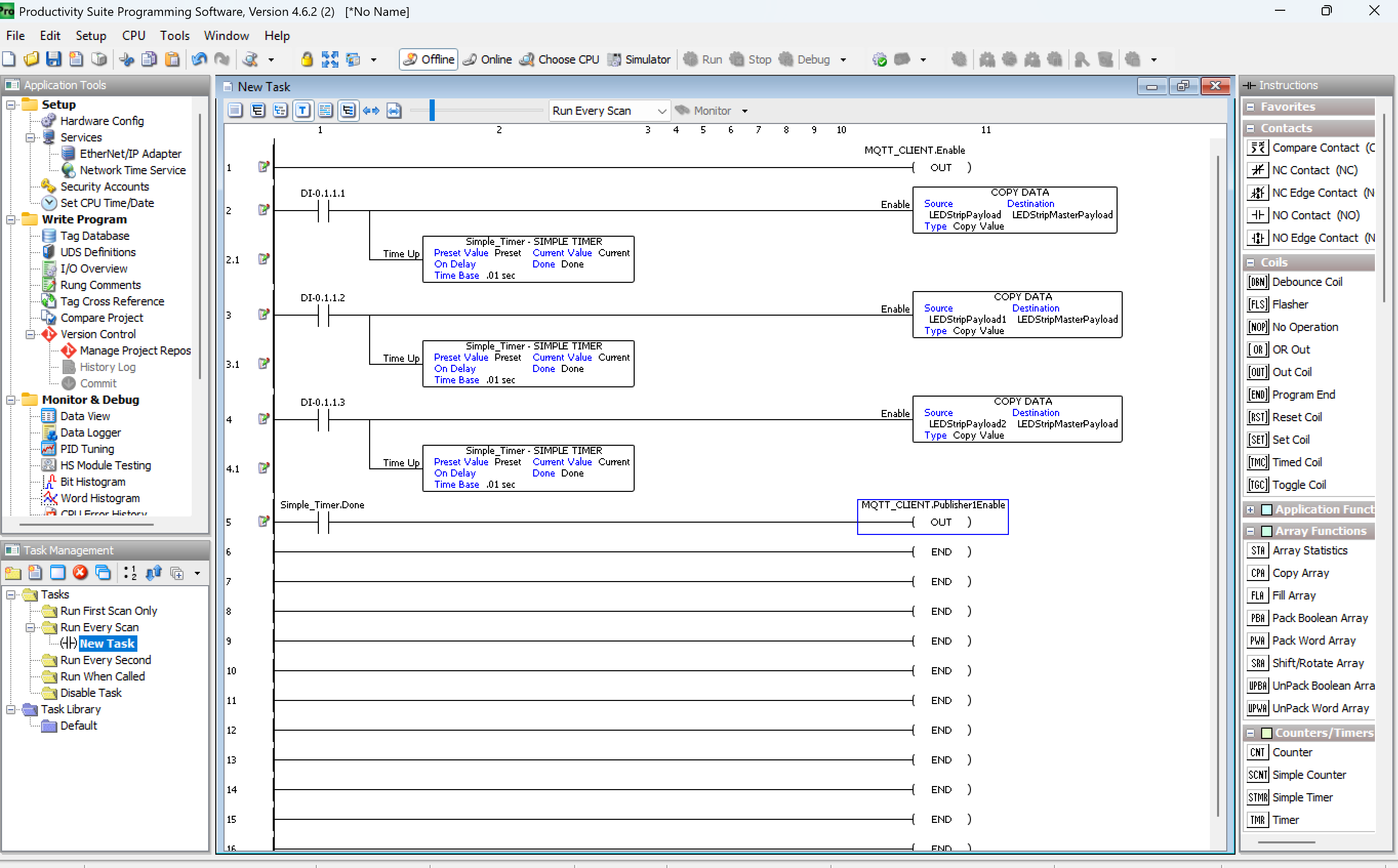Click the Simulator toolbar icon
This screenshot has height=868, width=1398.
pos(639,59)
